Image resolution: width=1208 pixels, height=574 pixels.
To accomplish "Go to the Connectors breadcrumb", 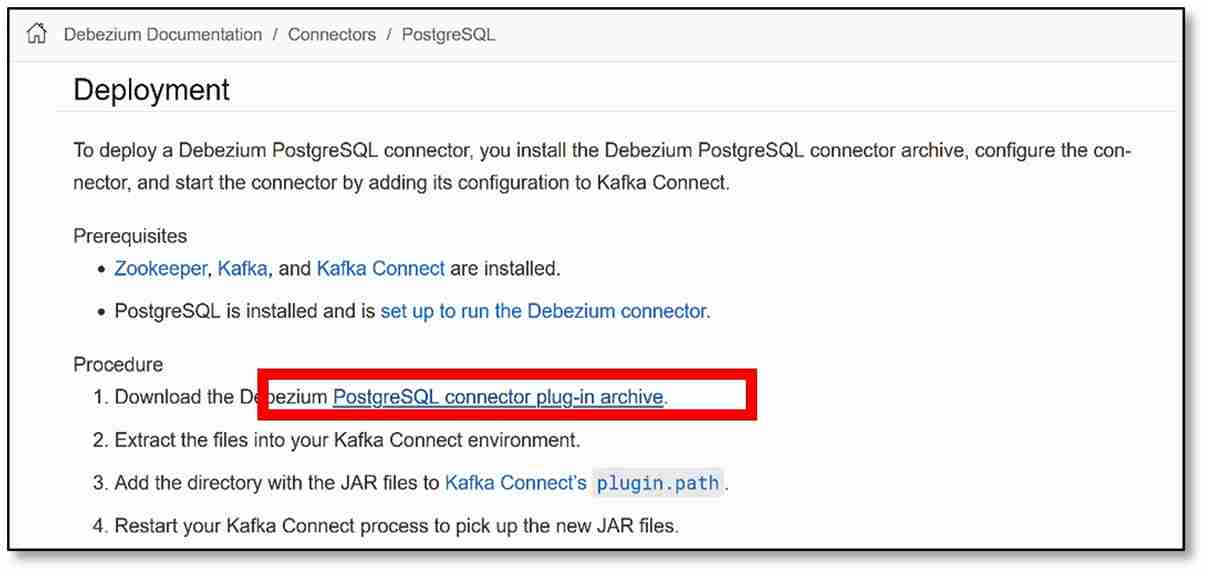I will tap(332, 35).
